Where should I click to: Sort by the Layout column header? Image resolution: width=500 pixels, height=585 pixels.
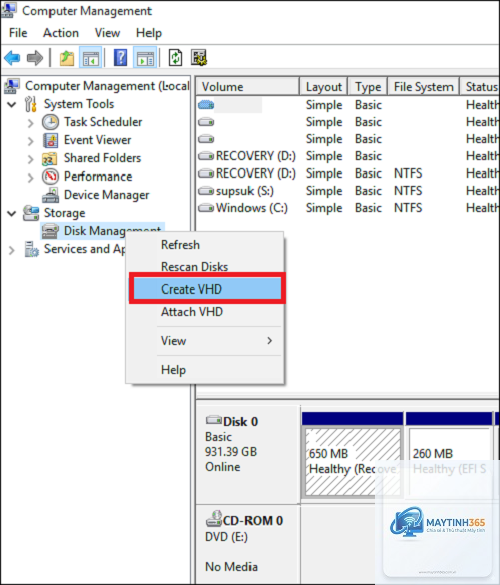324,87
